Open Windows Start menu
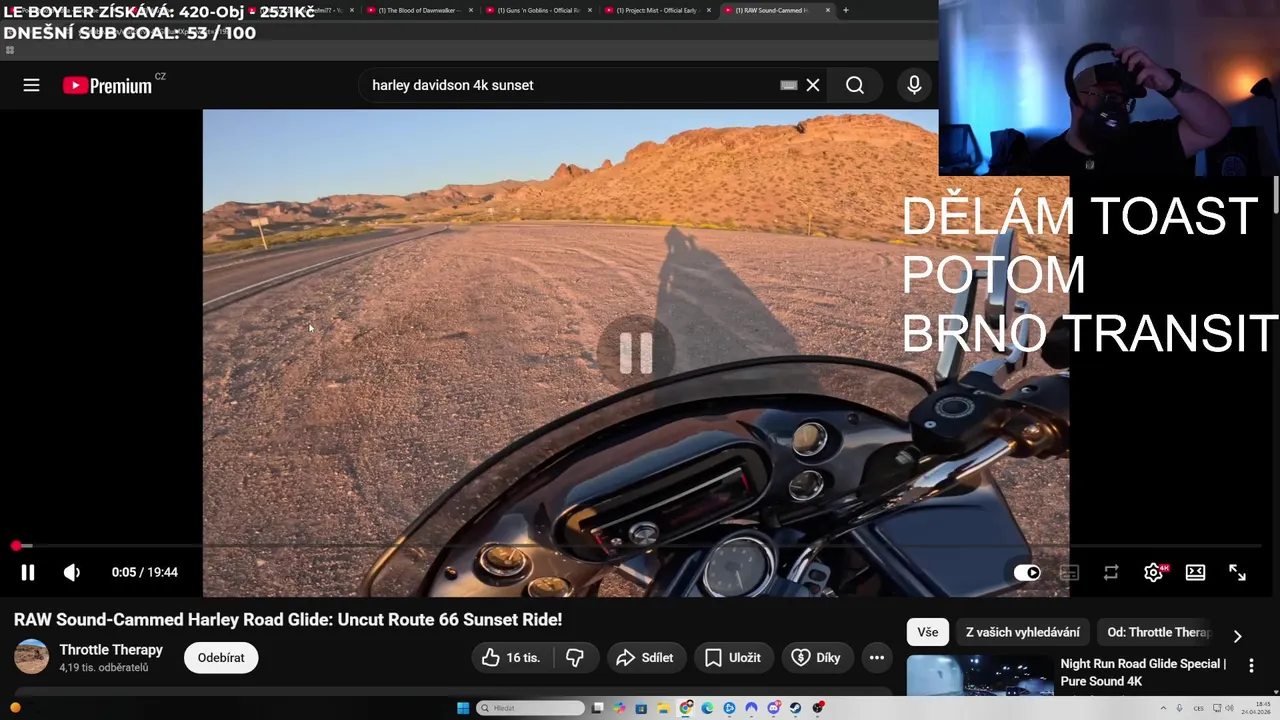 [463, 708]
